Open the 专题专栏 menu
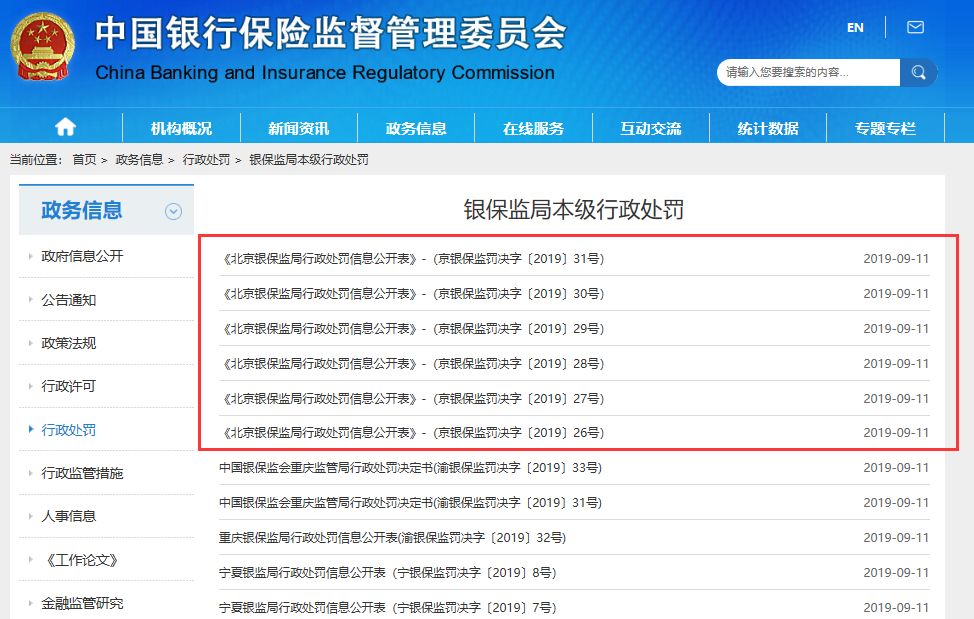Image resolution: width=974 pixels, height=619 pixels. (885, 129)
